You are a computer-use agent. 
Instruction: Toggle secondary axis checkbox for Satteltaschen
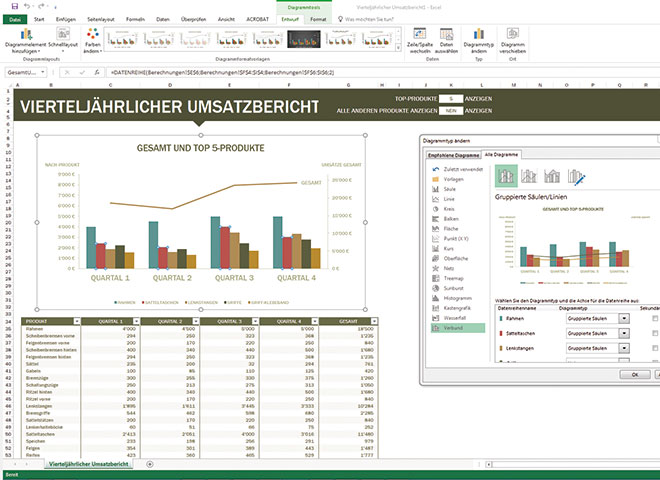coord(655,333)
